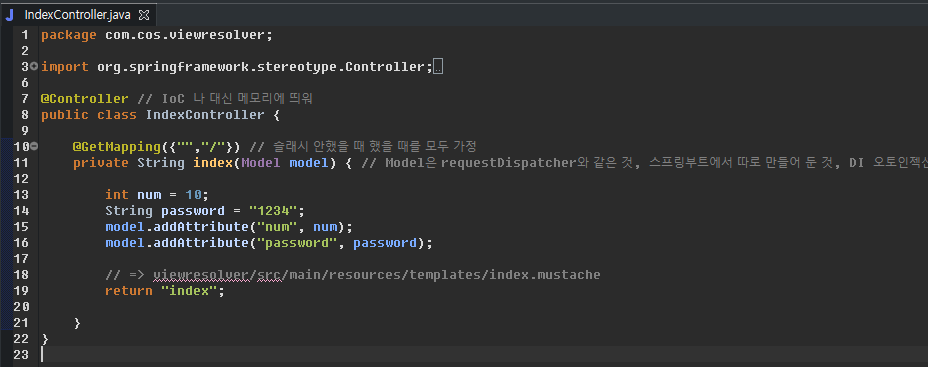
Task: Click "num" string on line 15
Action: (277, 227)
